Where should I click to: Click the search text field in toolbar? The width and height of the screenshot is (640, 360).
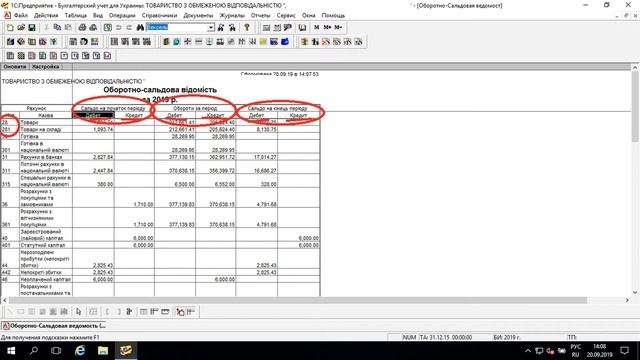click(177, 28)
